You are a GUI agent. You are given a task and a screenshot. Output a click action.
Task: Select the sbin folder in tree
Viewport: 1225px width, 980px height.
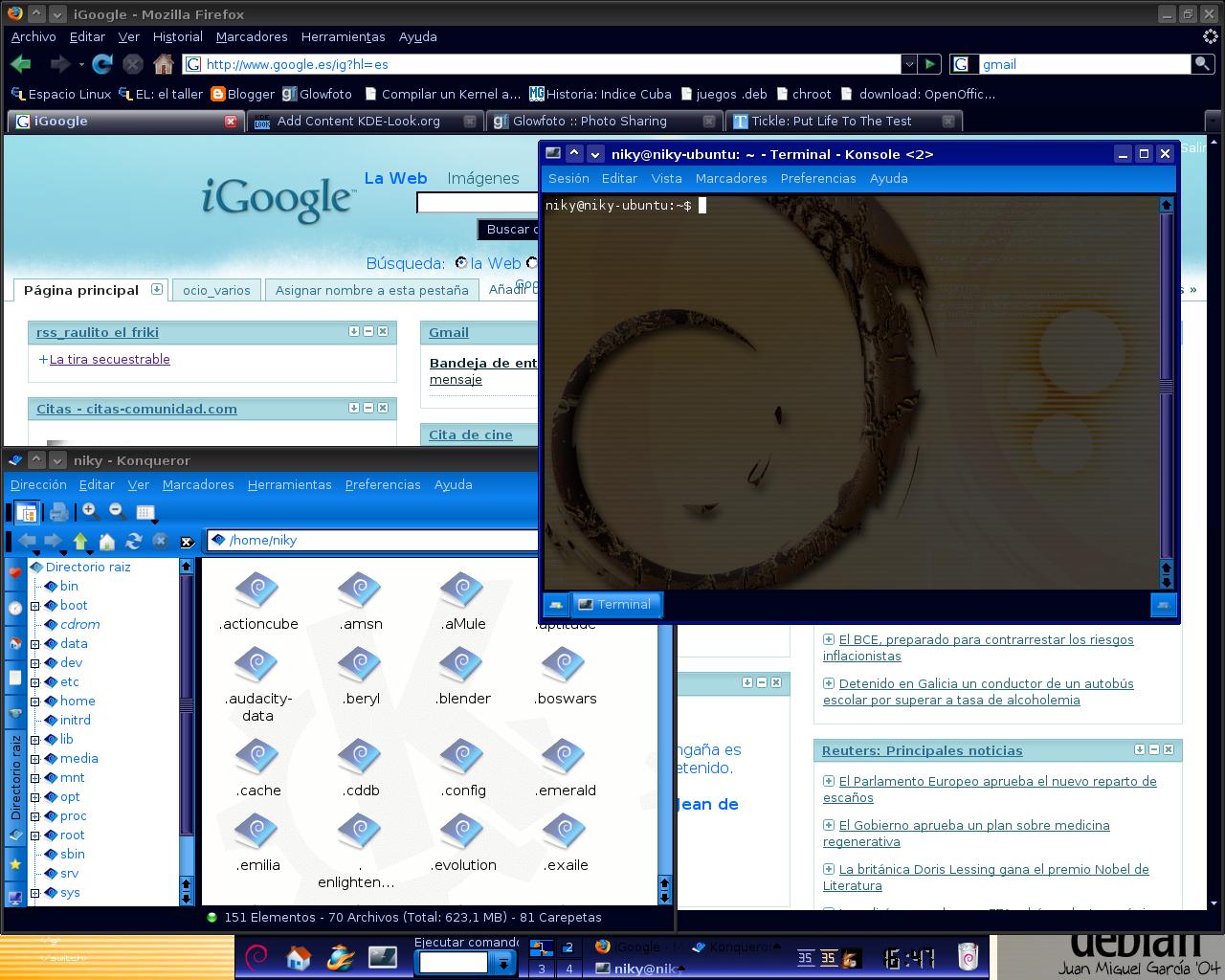72,854
